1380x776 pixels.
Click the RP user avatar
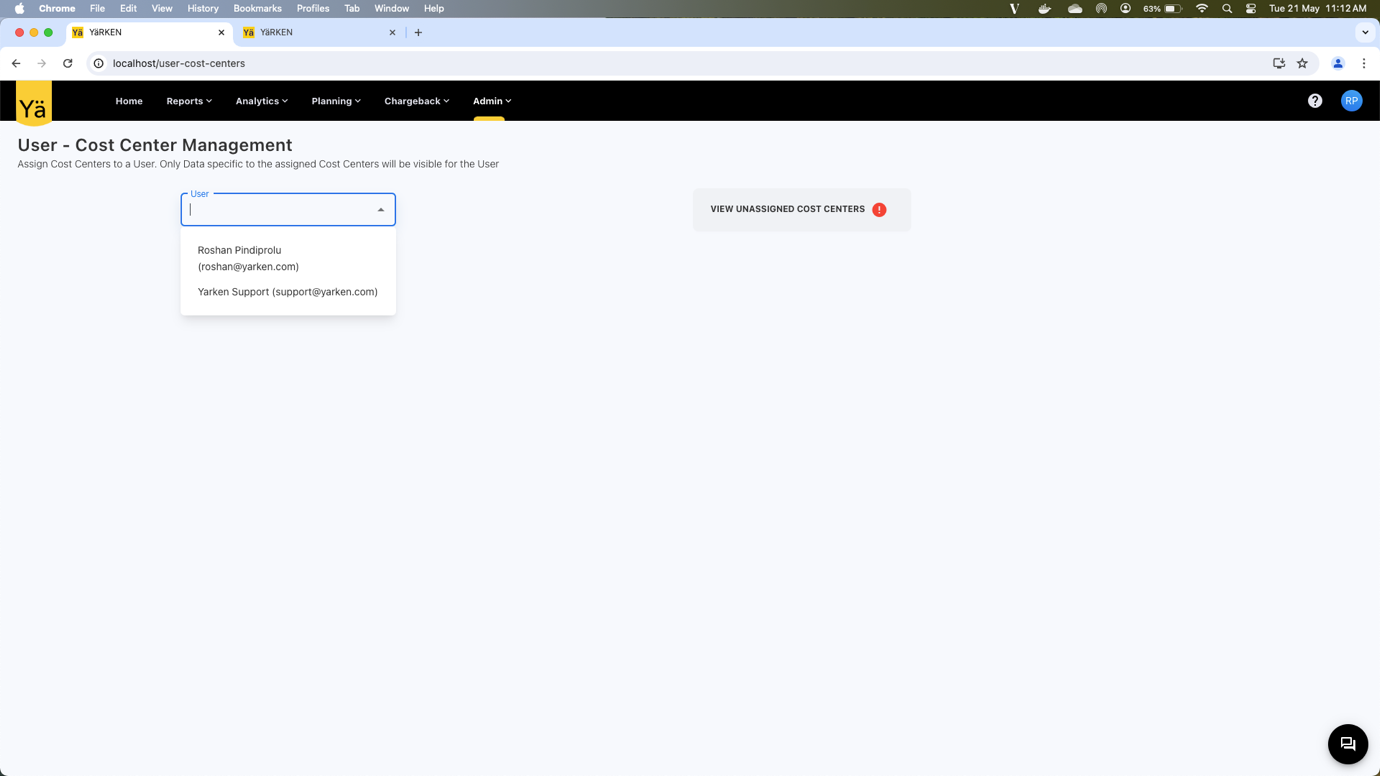(x=1351, y=101)
